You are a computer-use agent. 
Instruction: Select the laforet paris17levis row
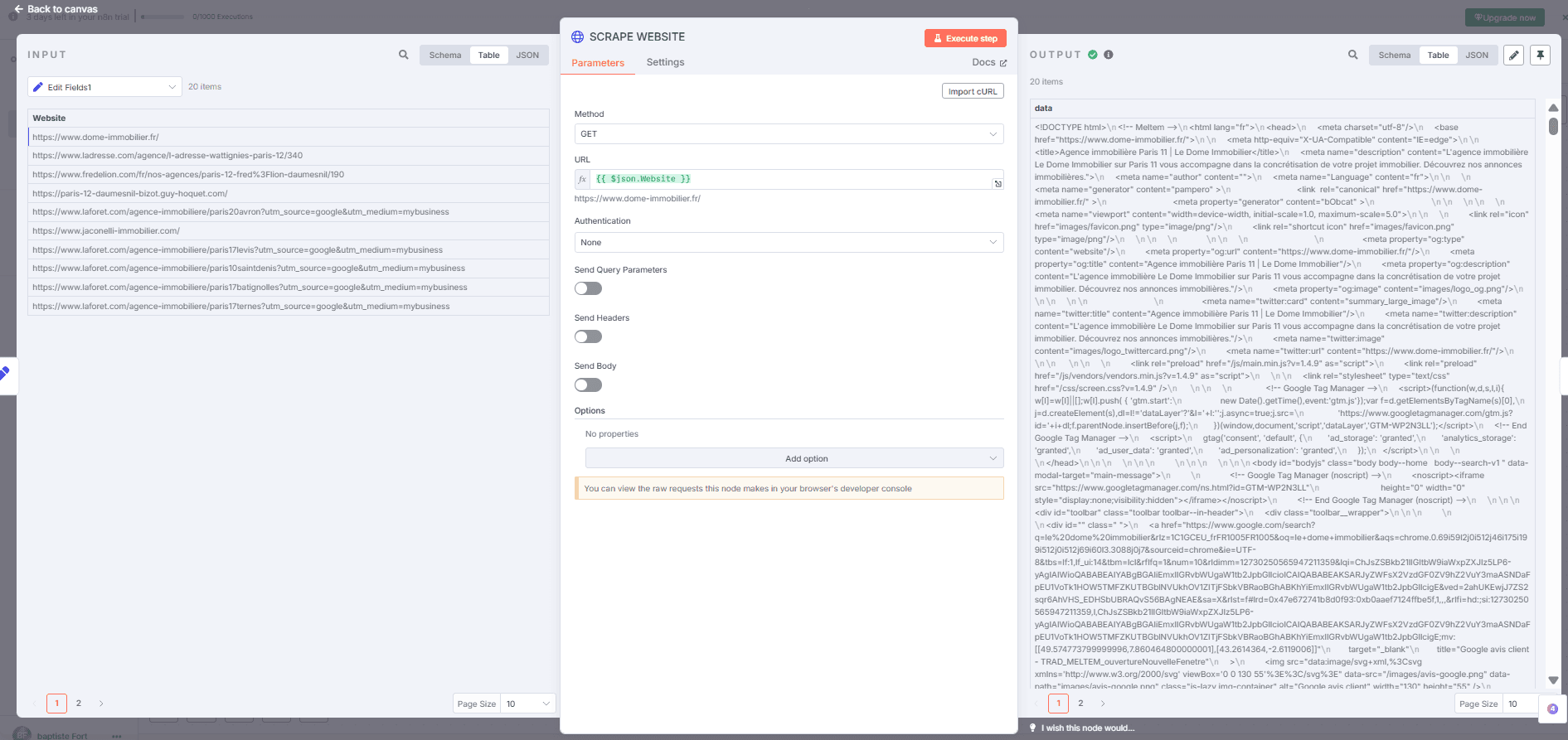[x=289, y=249]
